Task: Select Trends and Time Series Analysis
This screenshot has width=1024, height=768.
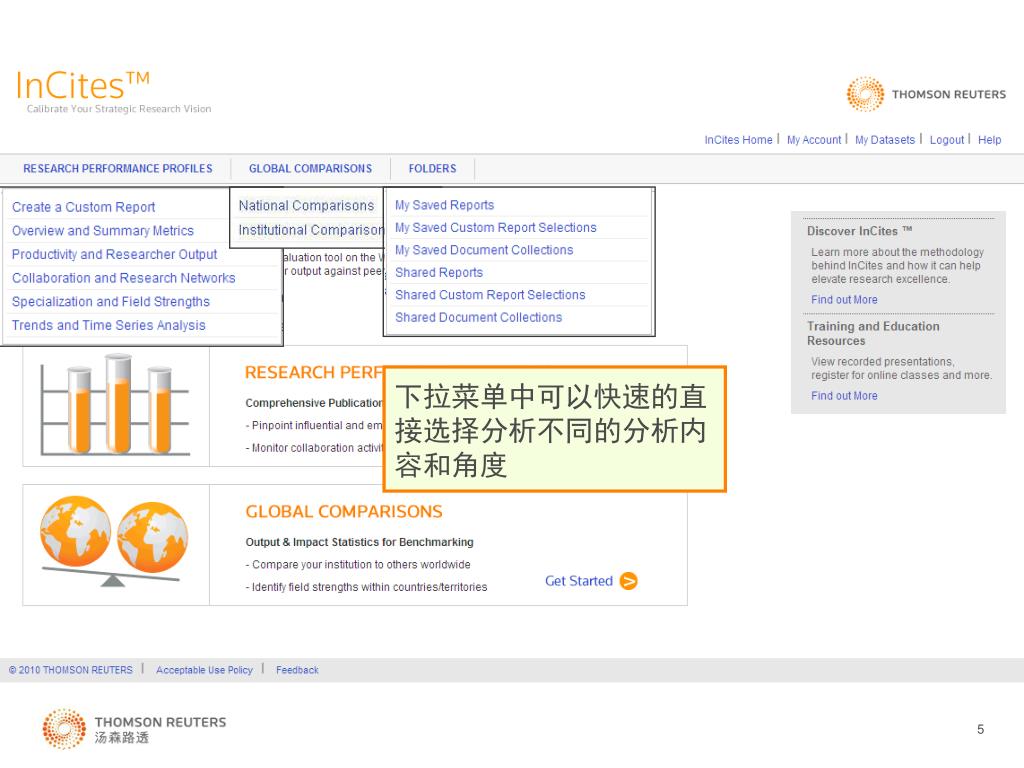Action: point(108,325)
